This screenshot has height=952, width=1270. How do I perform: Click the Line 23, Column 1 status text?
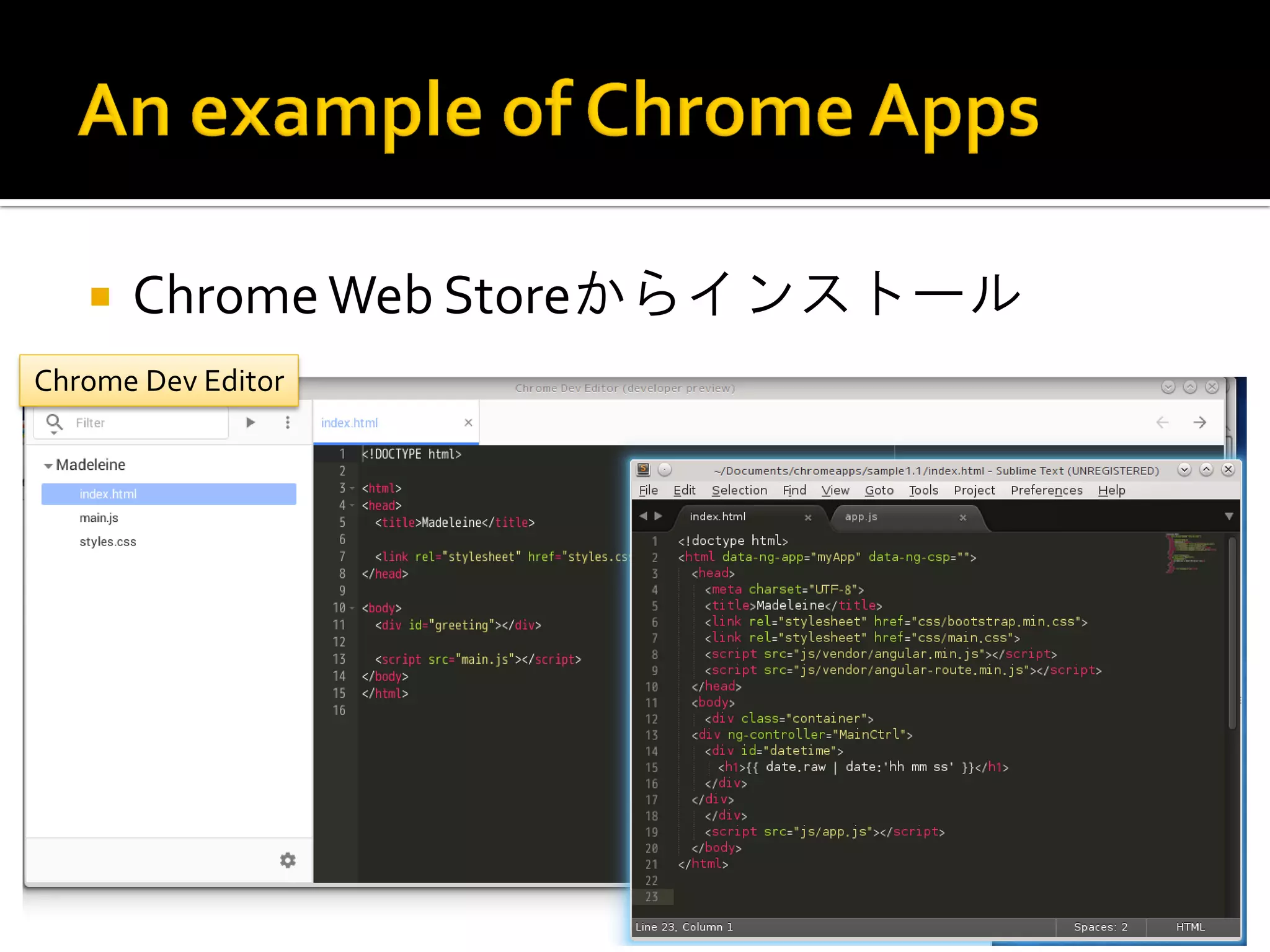coord(684,927)
